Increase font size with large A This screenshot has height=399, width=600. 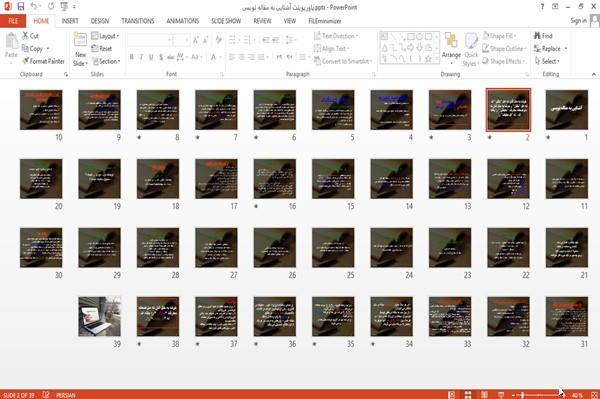point(196,40)
